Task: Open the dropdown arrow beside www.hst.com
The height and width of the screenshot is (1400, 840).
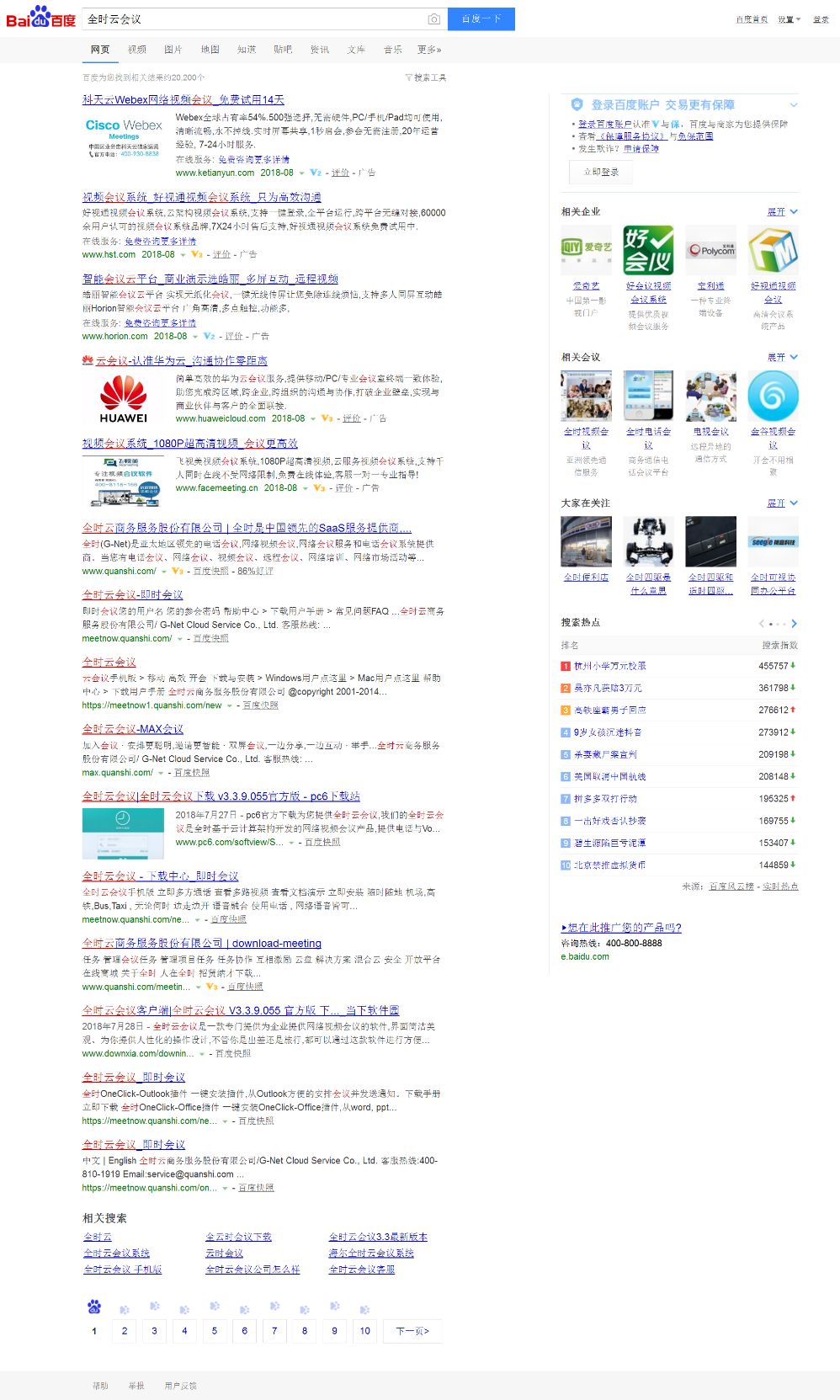Action: (183, 255)
